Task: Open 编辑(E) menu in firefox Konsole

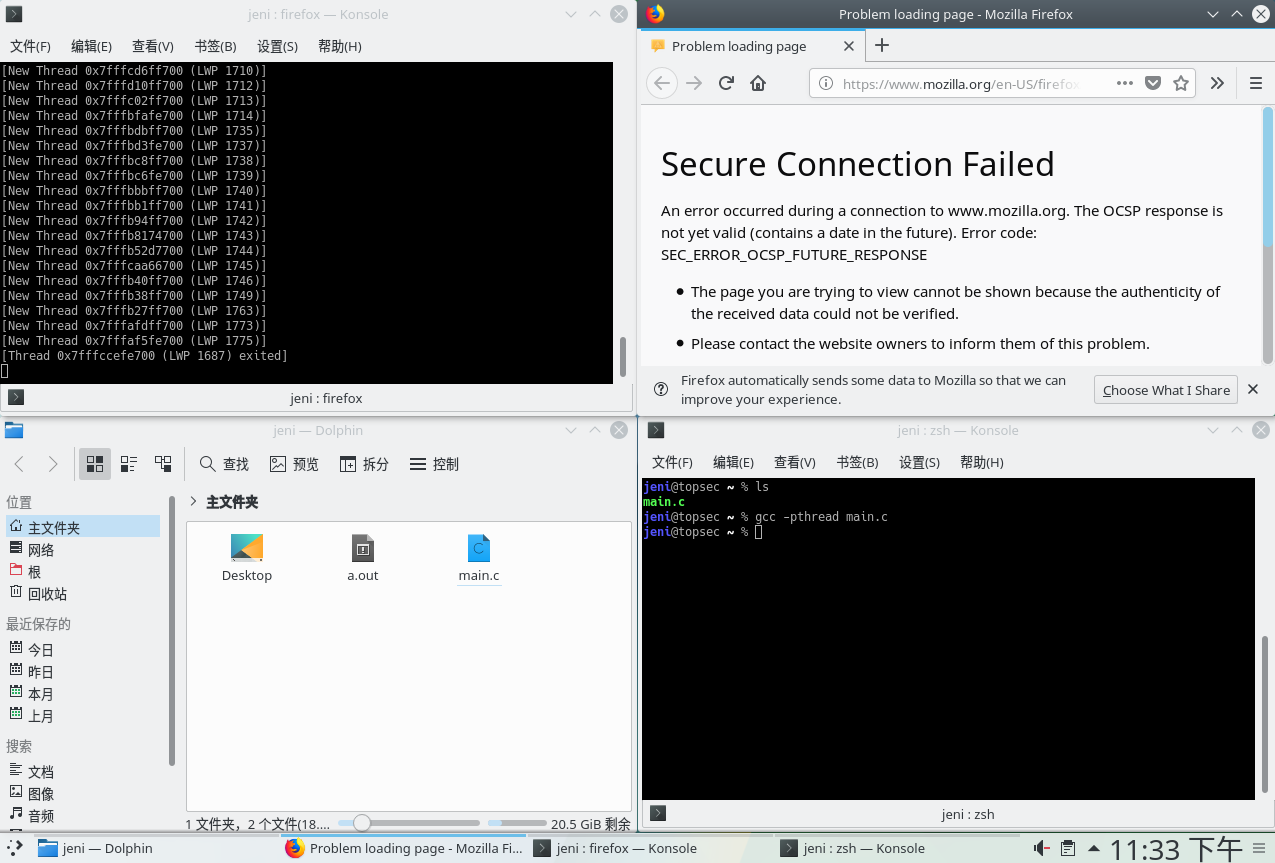Action: (x=91, y=46)
